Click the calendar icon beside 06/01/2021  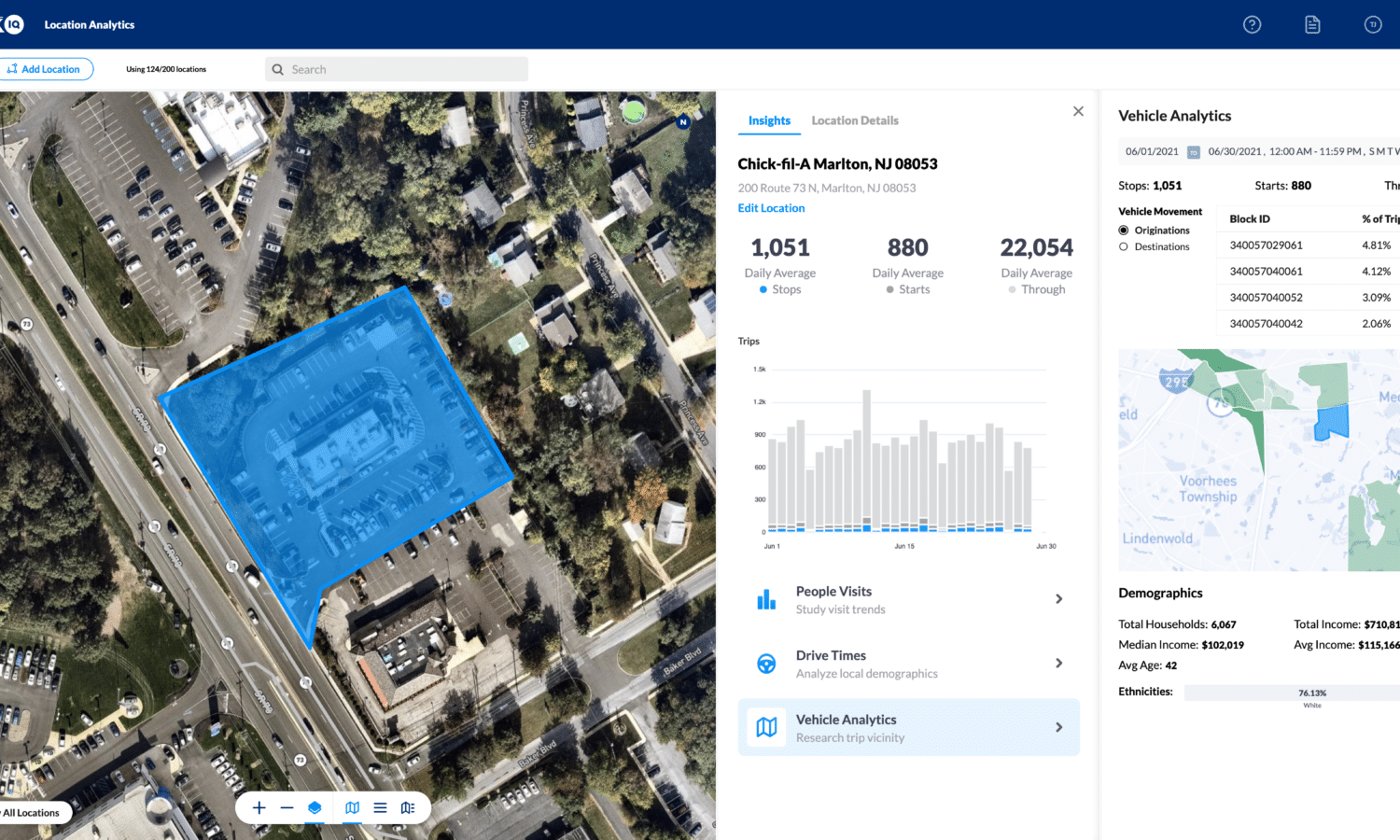[x=1193, y=152]
